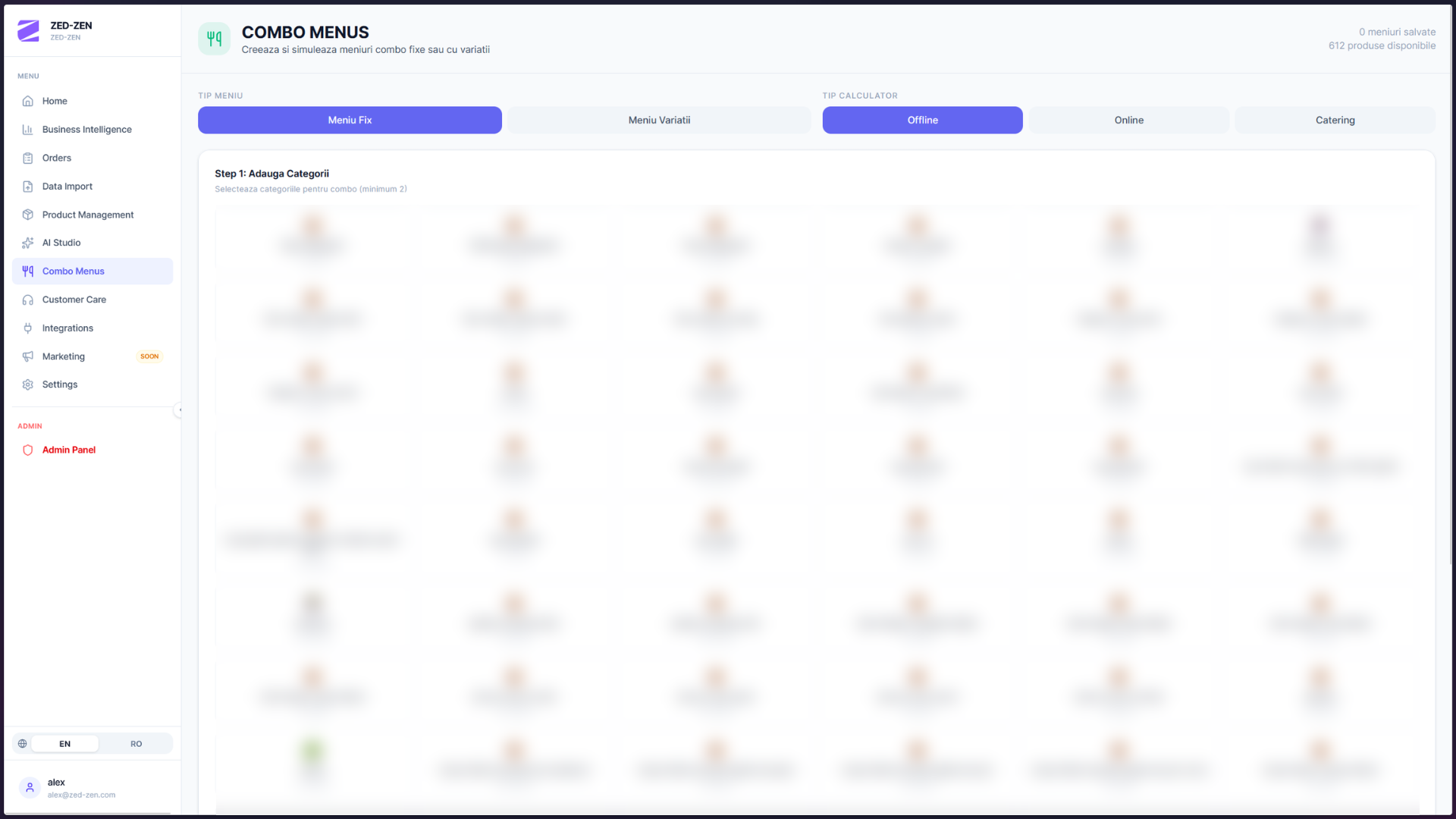
Task: Click the Customer Care headset icon
Action: pos(28,300)
